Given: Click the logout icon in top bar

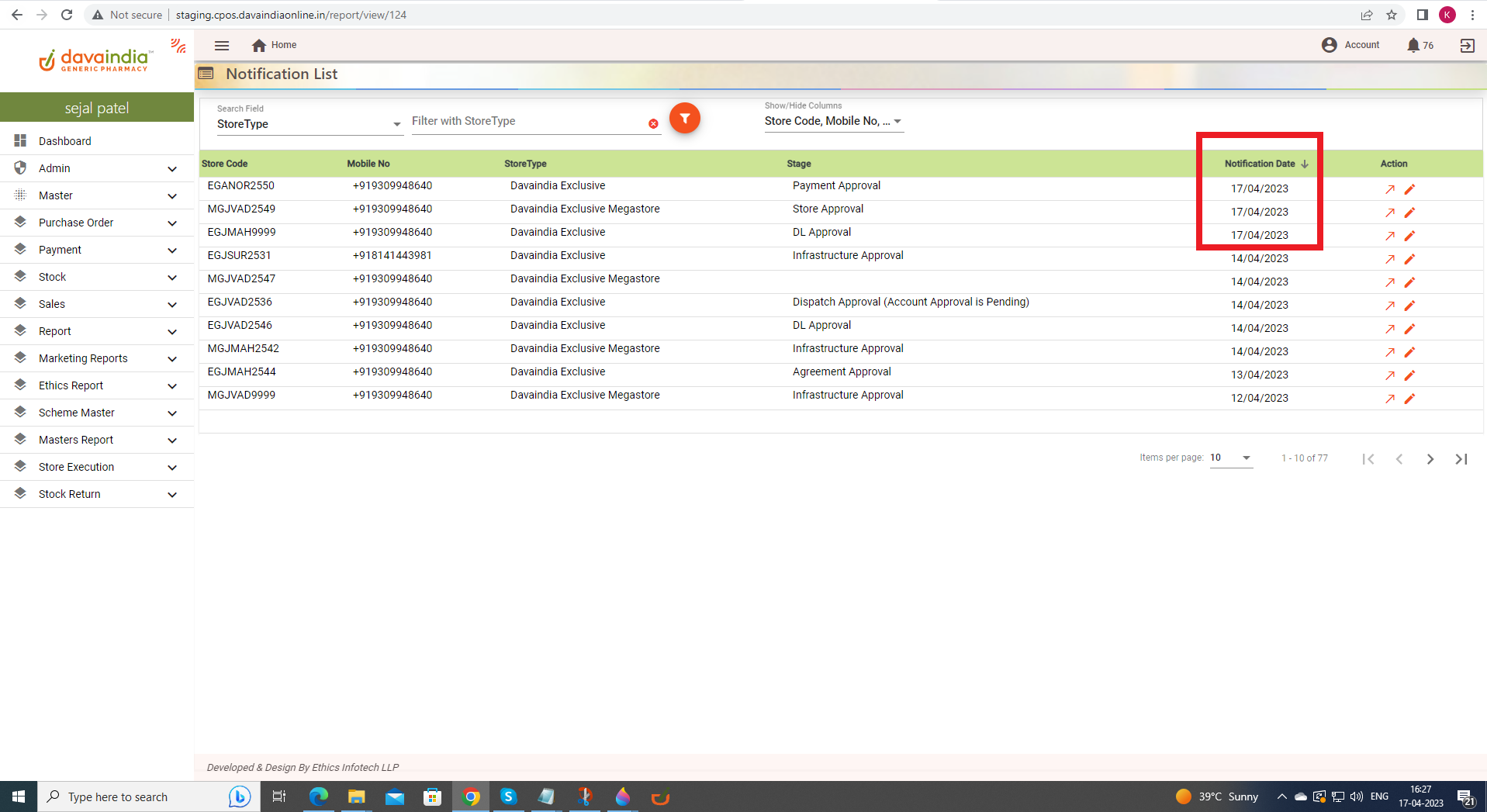Looking at the screenshot, I should coord(1467,46).
